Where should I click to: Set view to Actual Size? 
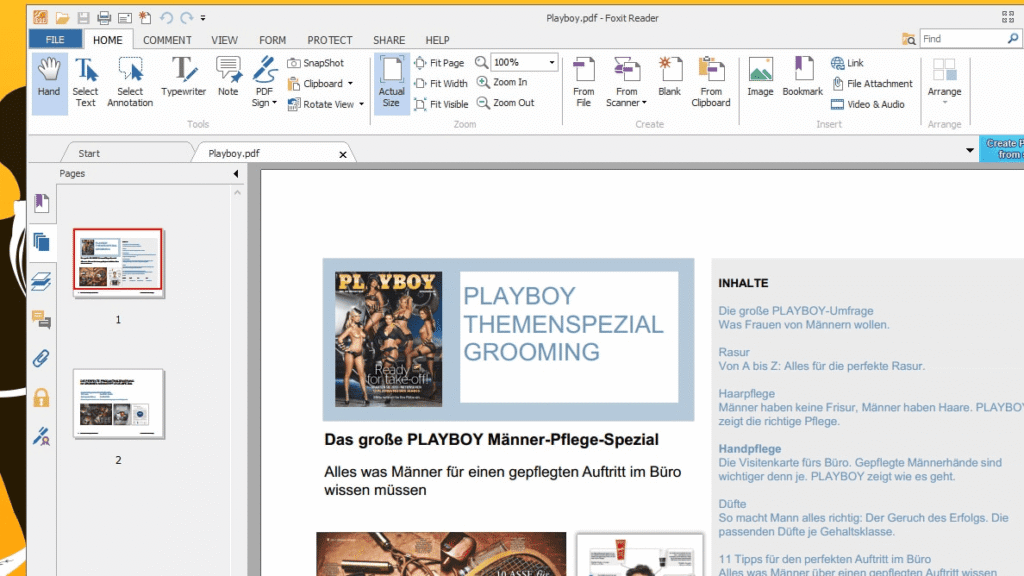[x=391, y=84]
